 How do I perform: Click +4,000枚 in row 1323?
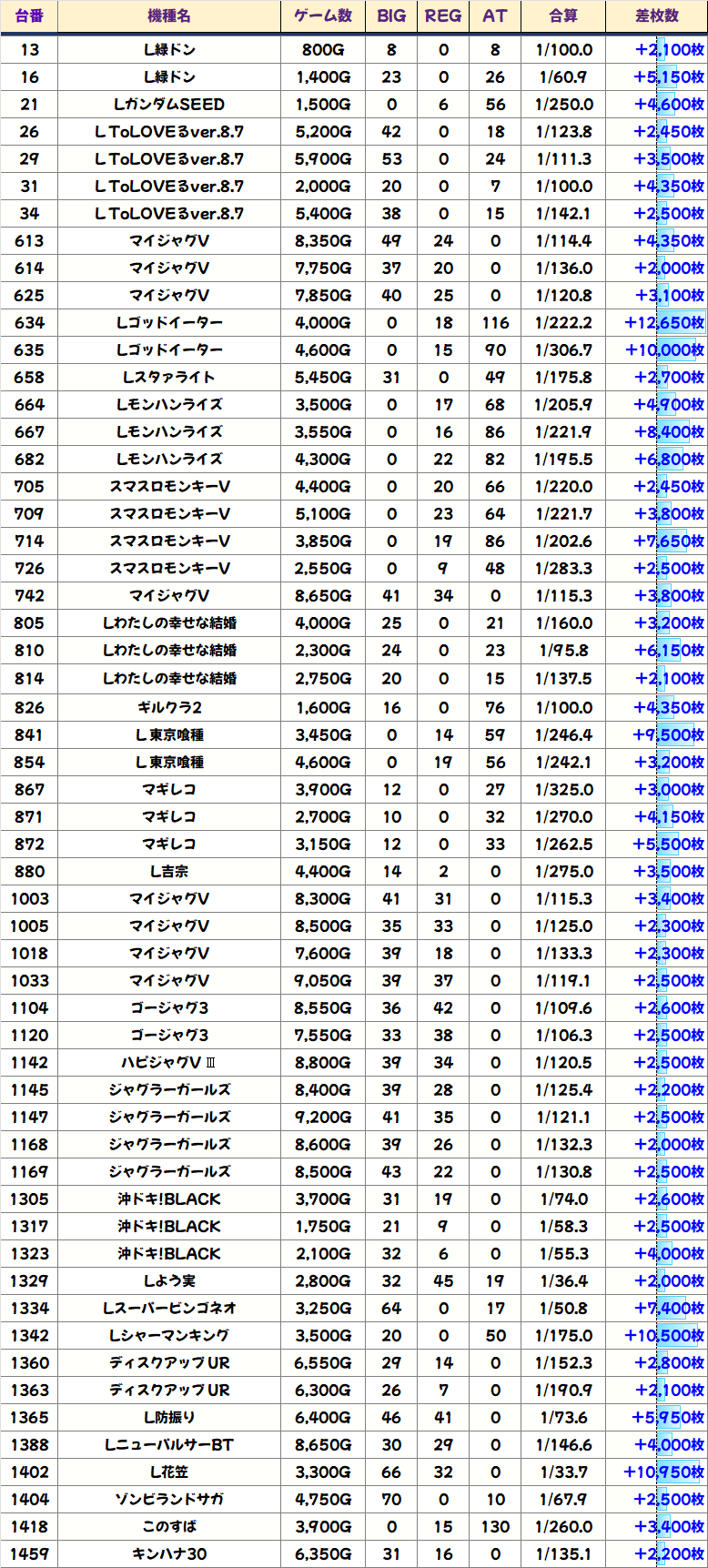(669, 1254)
